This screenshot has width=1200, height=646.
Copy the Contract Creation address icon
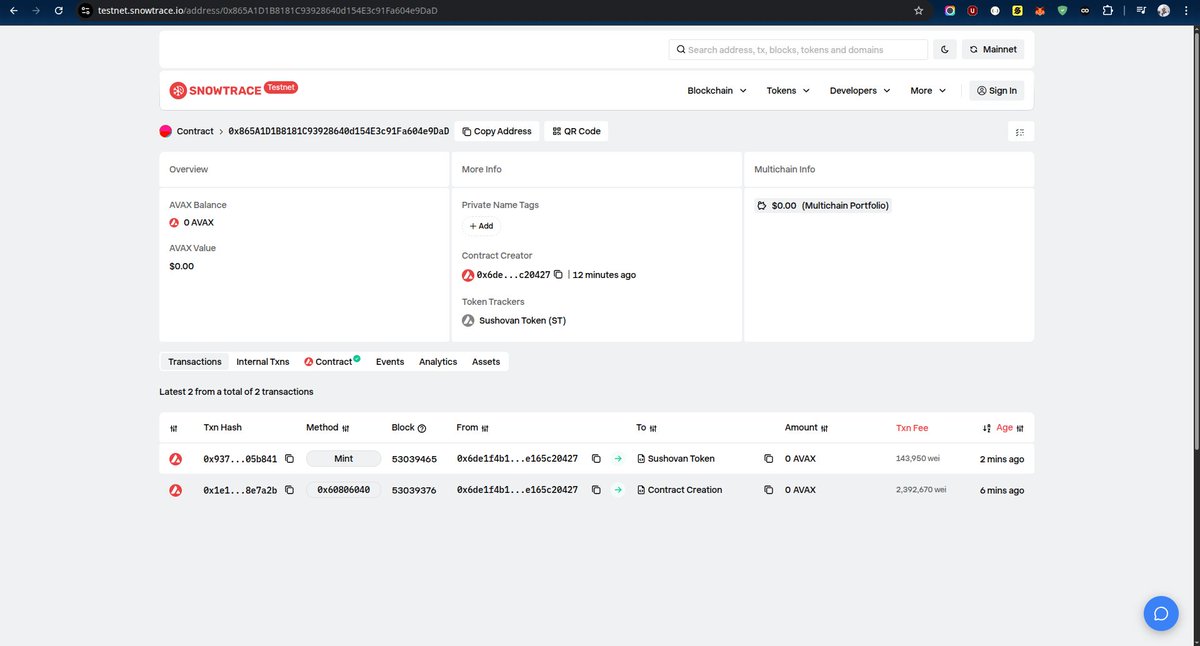pos(768,490)
